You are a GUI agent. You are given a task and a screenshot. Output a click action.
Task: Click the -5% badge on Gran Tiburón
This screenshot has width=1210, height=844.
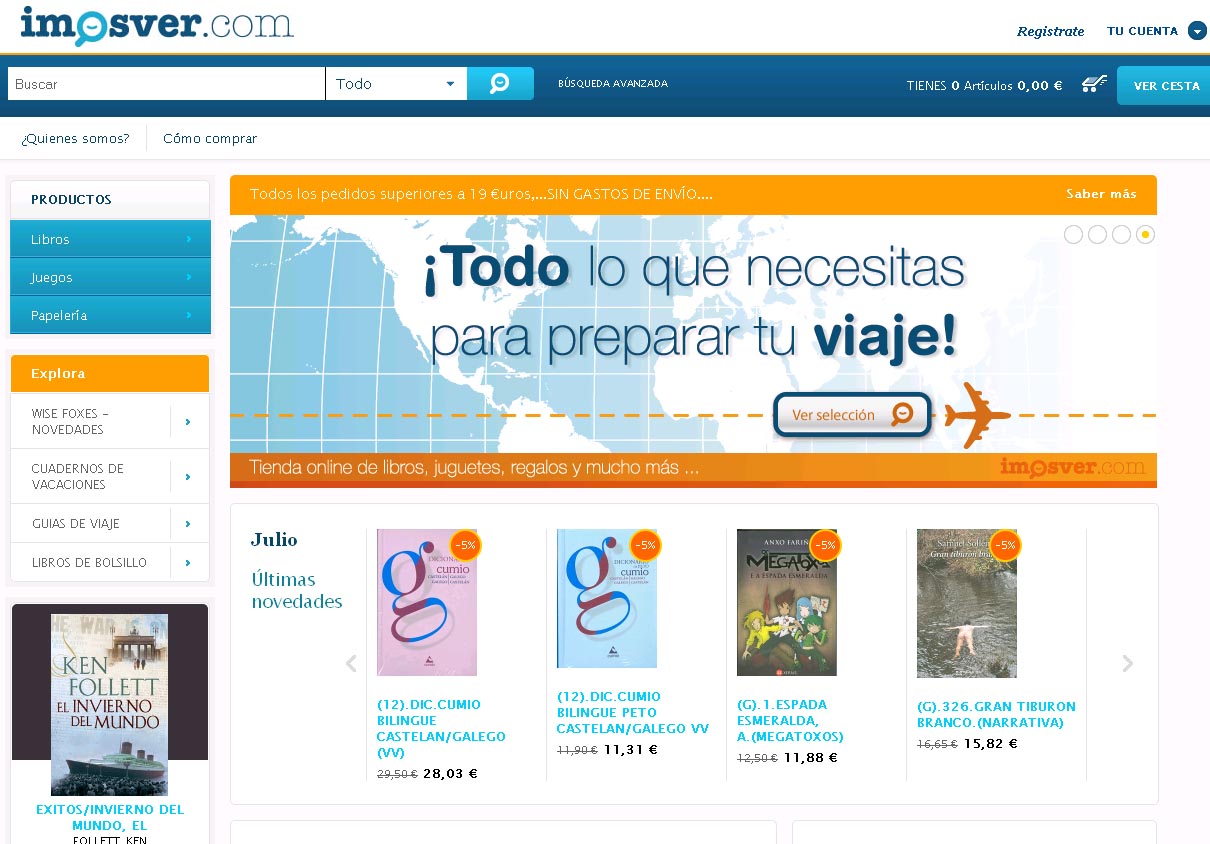(1005, 545)
